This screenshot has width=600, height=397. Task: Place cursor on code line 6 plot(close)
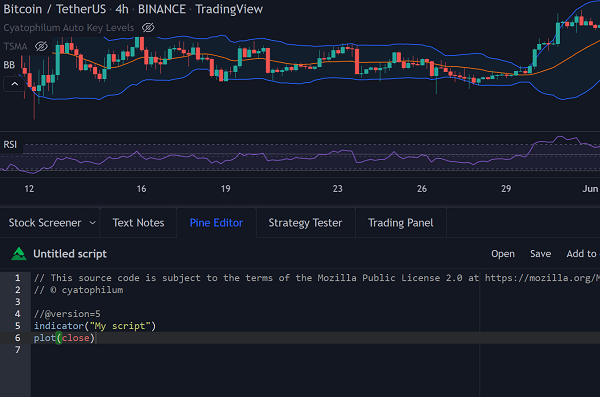tap(64, 338)
